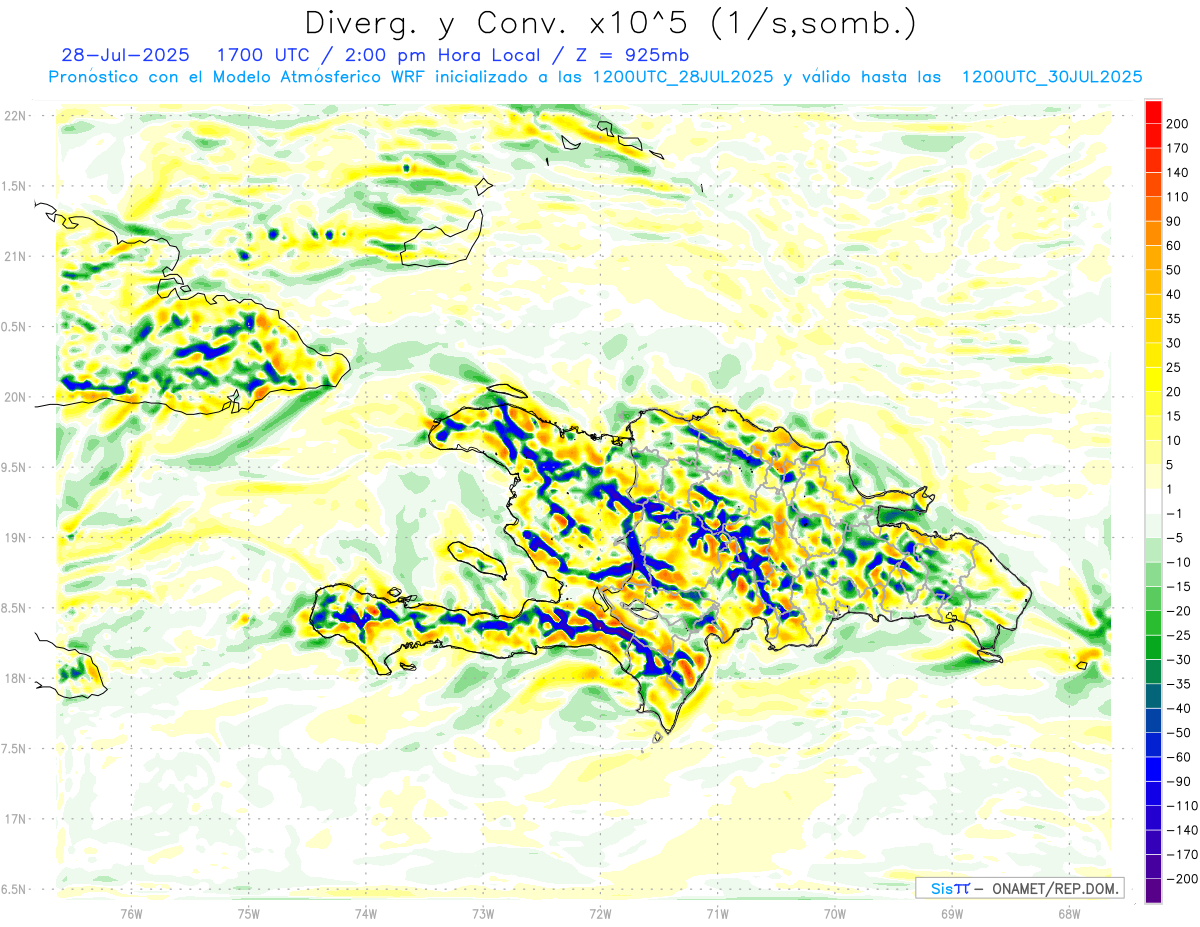The image size is (1200, 927).
Task: Click the color bar label '140'
Action: 1179,173
